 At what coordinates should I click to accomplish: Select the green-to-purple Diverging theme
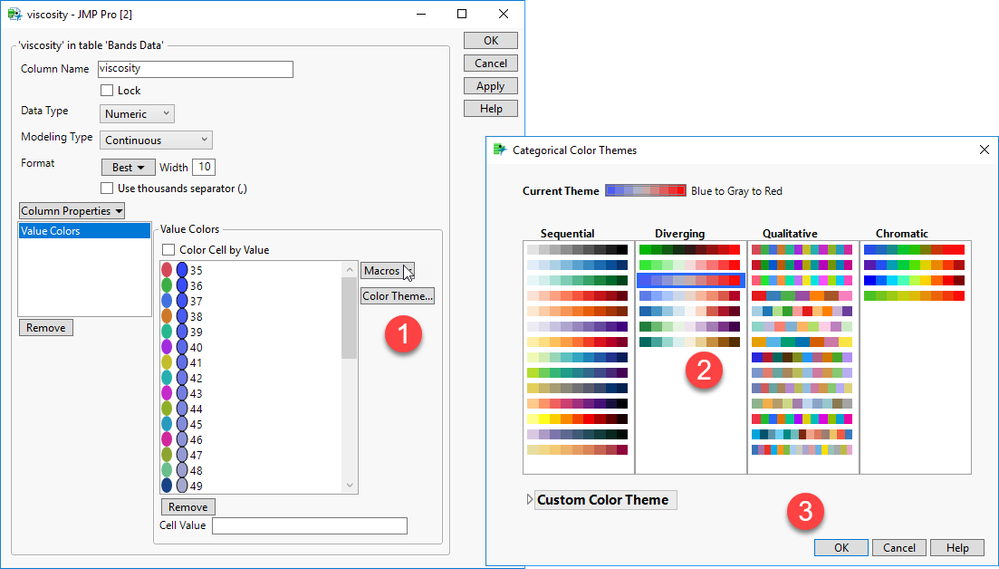[690, 326]
